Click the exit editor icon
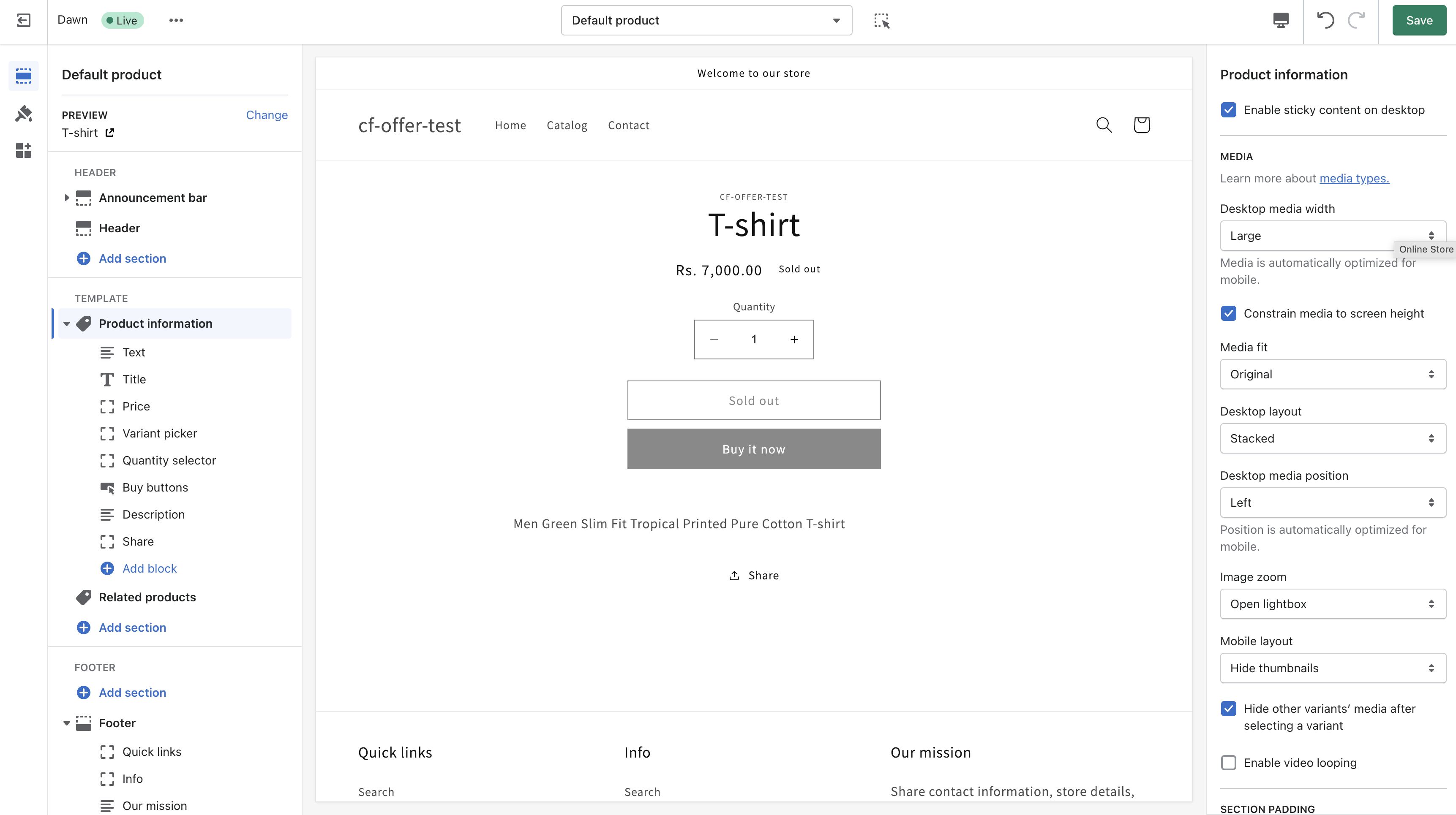 (23, 20)
